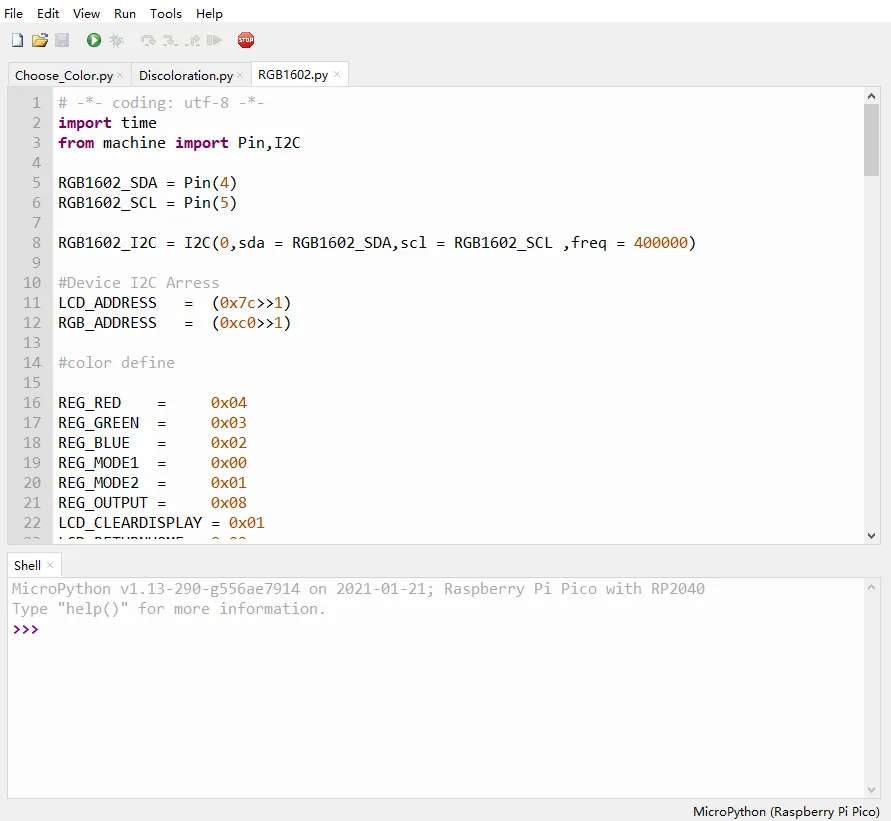Viewport: 891px width, 821px height.
Task: Select the RGB1602.py editor tab
Action: click(293, 75)
